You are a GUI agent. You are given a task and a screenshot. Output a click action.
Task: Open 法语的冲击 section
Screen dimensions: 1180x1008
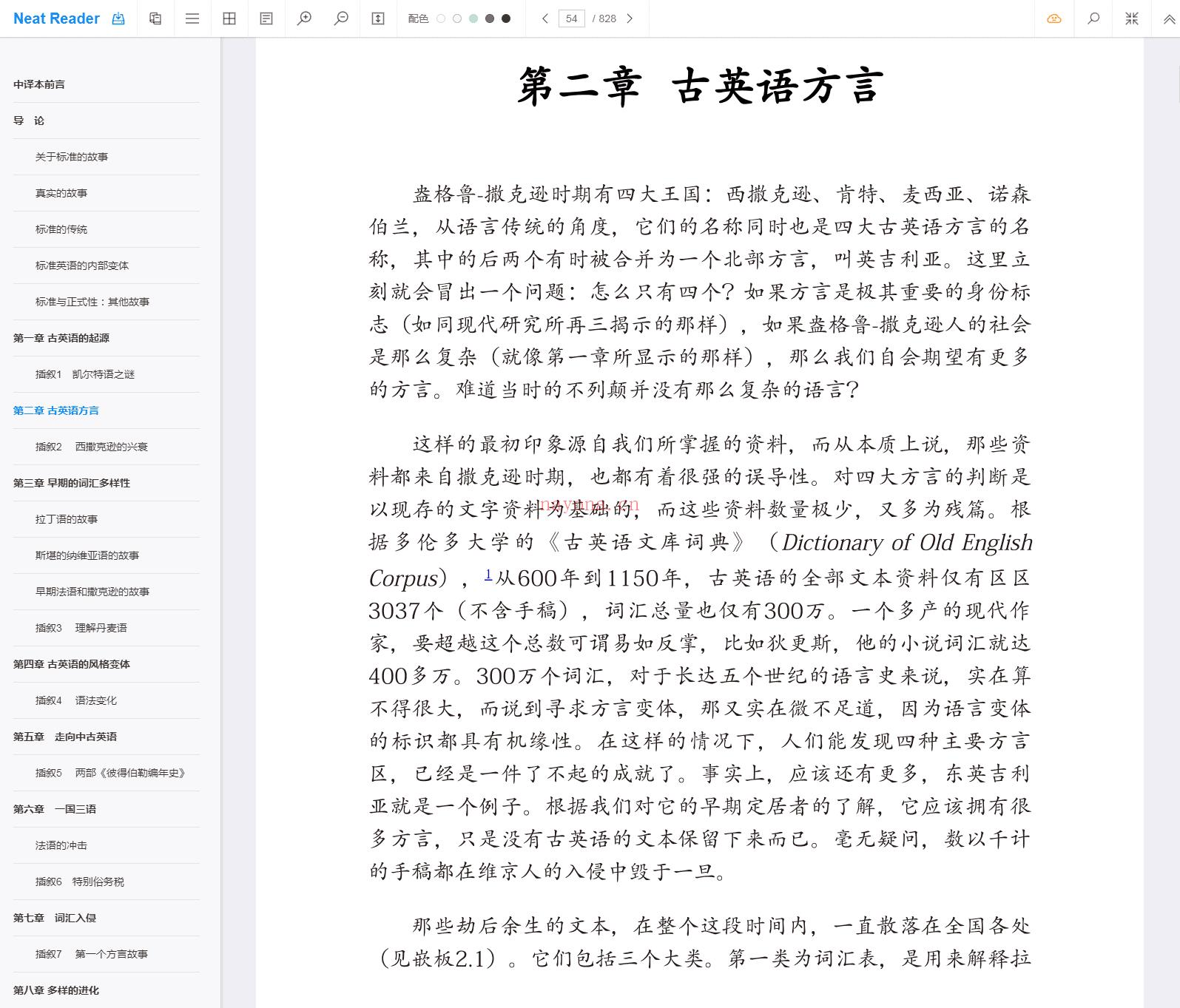pos(61,845)
